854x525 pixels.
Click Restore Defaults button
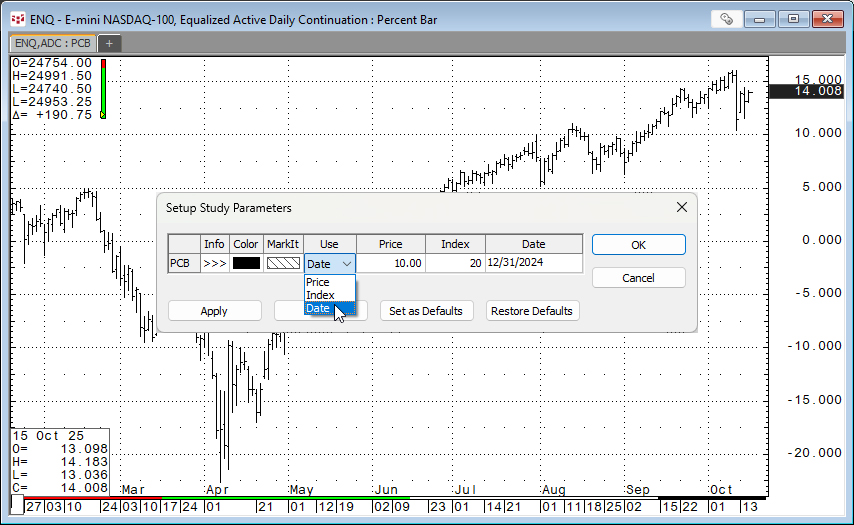click(532, 311)
